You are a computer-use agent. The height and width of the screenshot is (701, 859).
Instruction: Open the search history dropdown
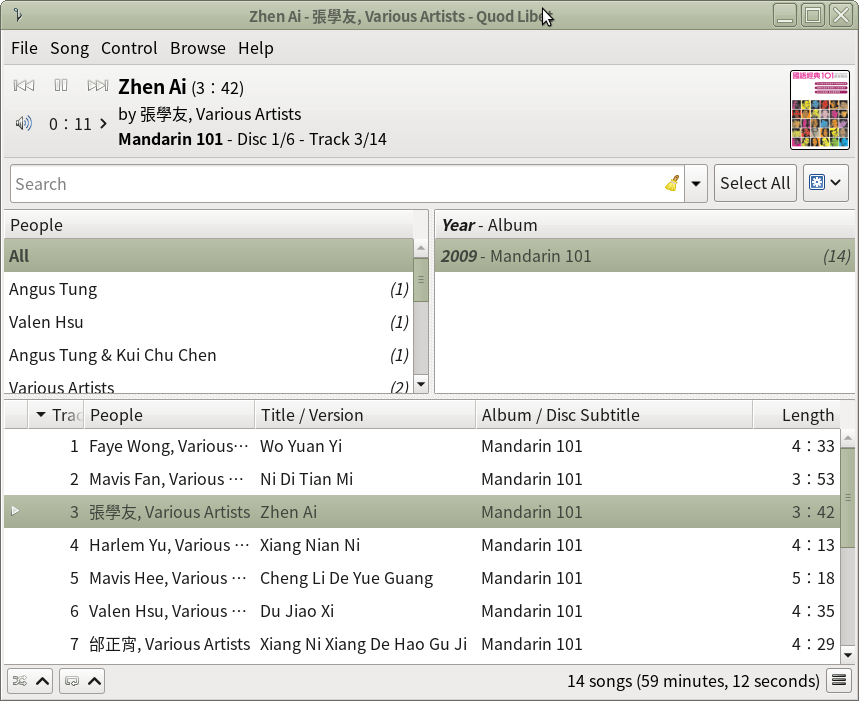[x=696, y=184]
